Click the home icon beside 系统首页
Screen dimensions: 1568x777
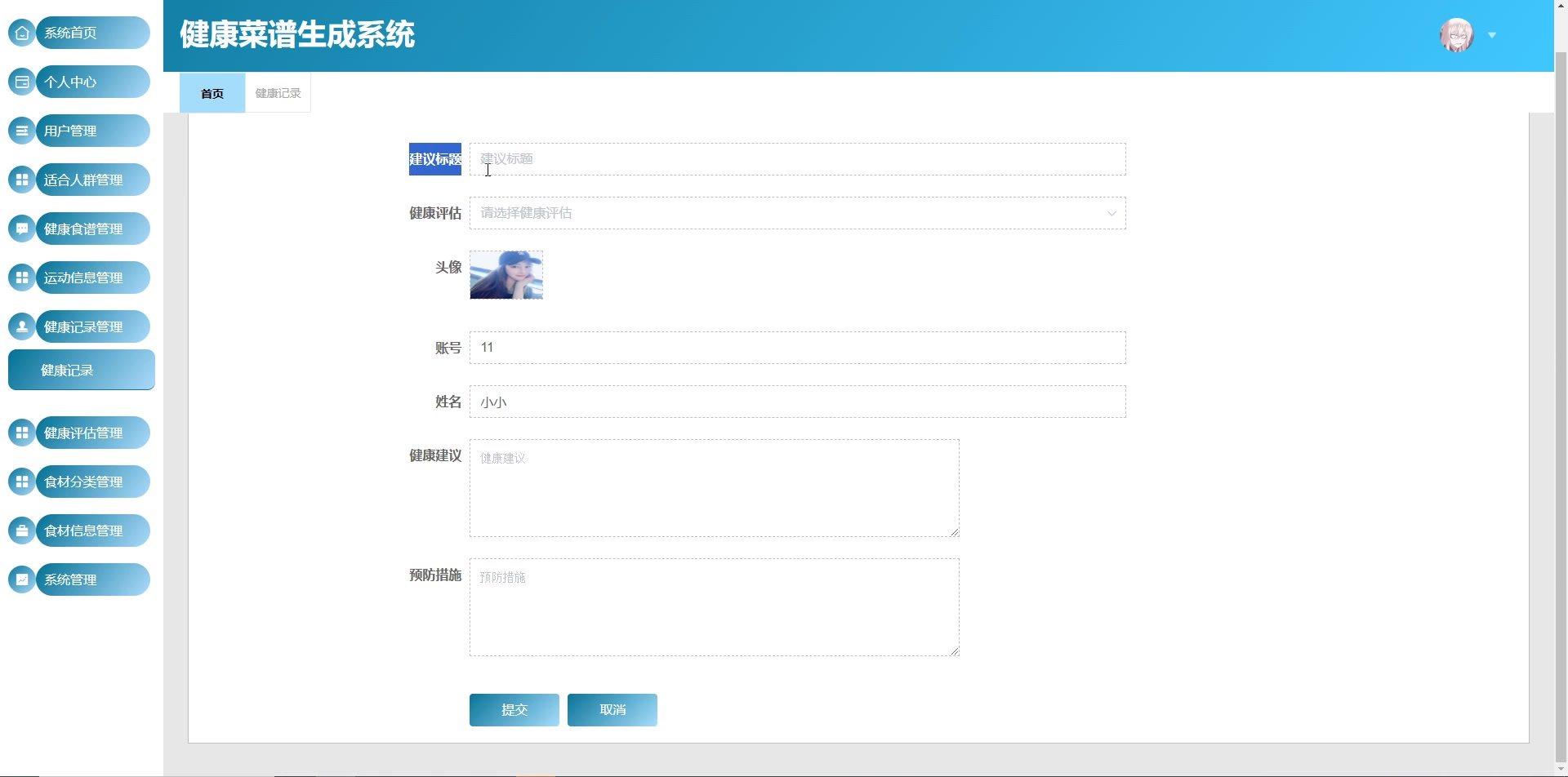(x=22, y=33)
